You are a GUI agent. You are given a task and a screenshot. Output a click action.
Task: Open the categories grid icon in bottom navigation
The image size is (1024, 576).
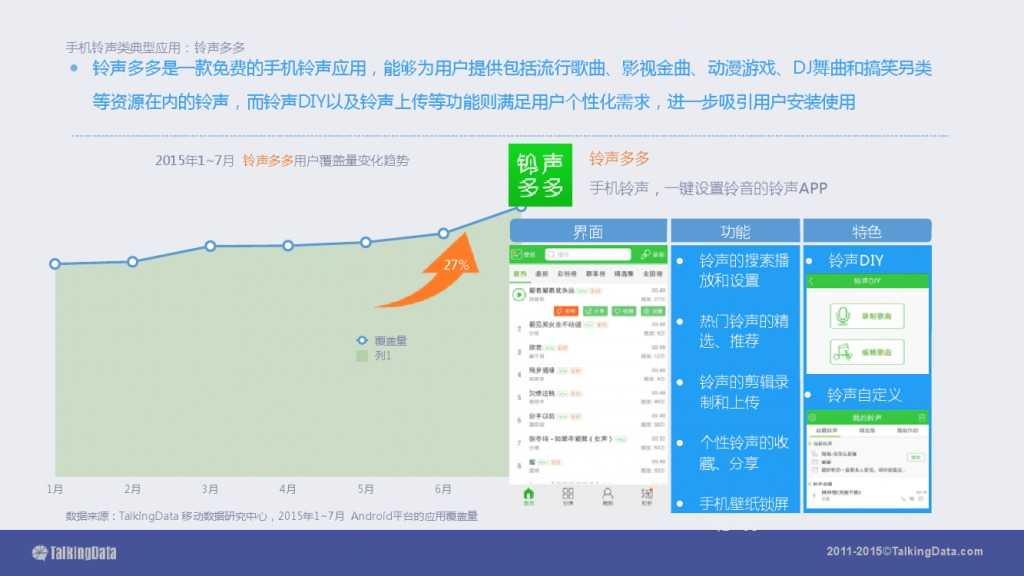click(567, 494)
